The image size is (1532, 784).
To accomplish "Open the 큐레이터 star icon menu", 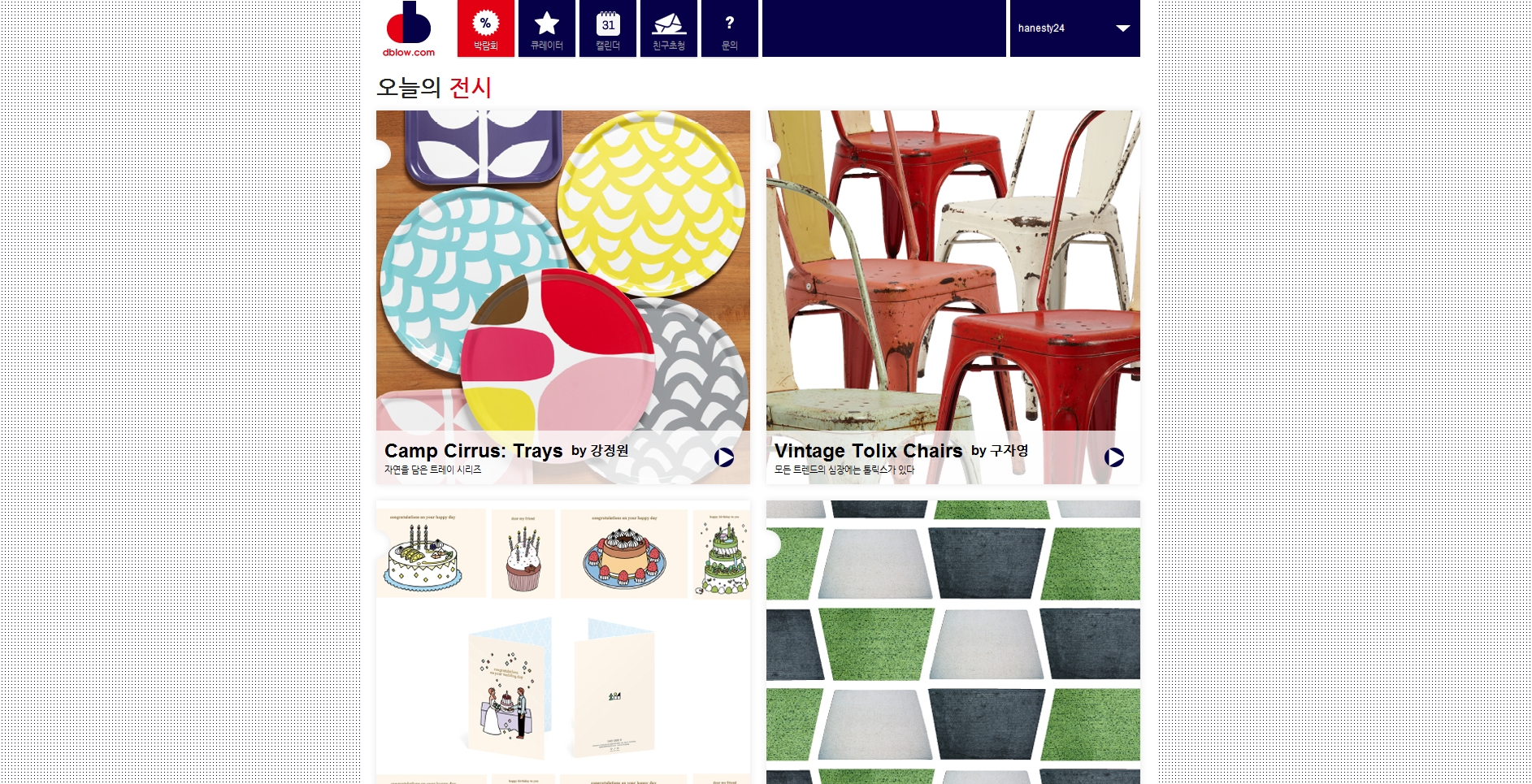I will coord(547,28).
